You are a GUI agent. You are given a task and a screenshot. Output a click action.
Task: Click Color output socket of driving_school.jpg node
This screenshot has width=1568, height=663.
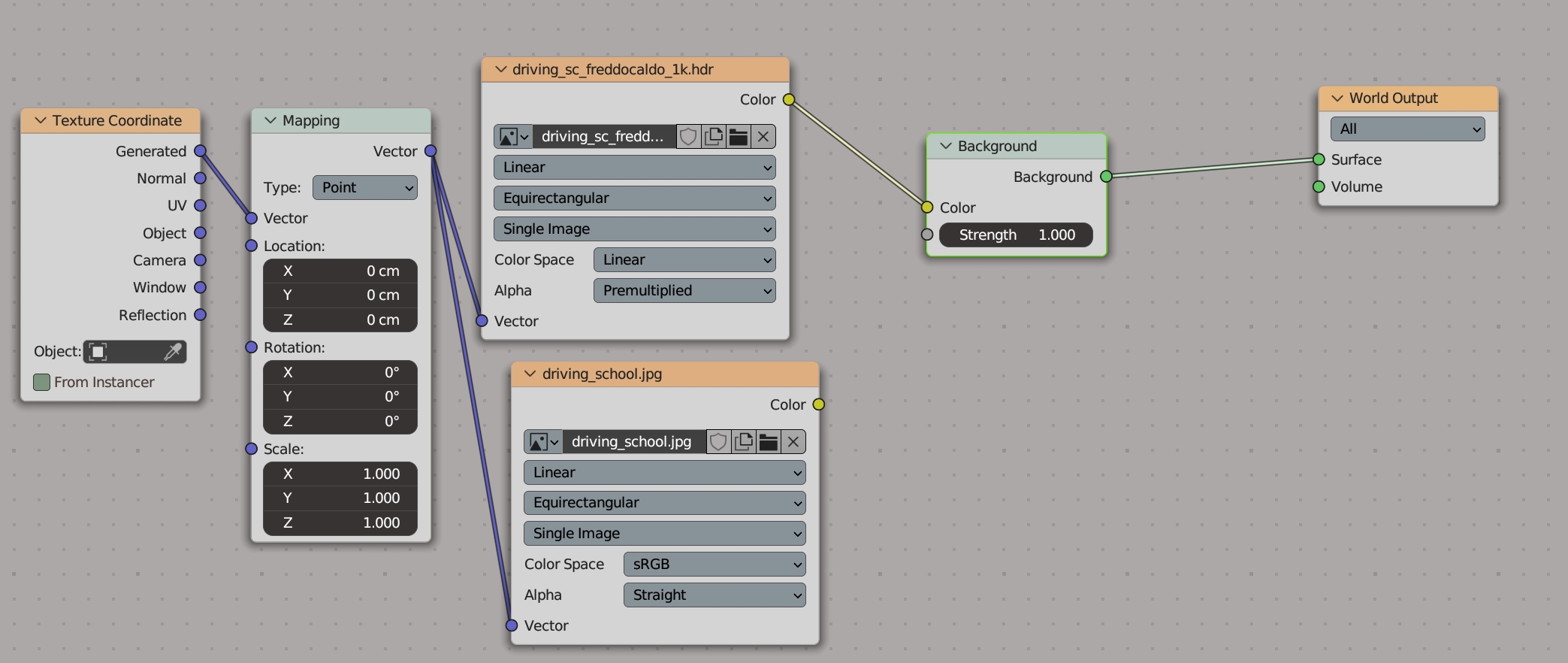coord(819,405)
